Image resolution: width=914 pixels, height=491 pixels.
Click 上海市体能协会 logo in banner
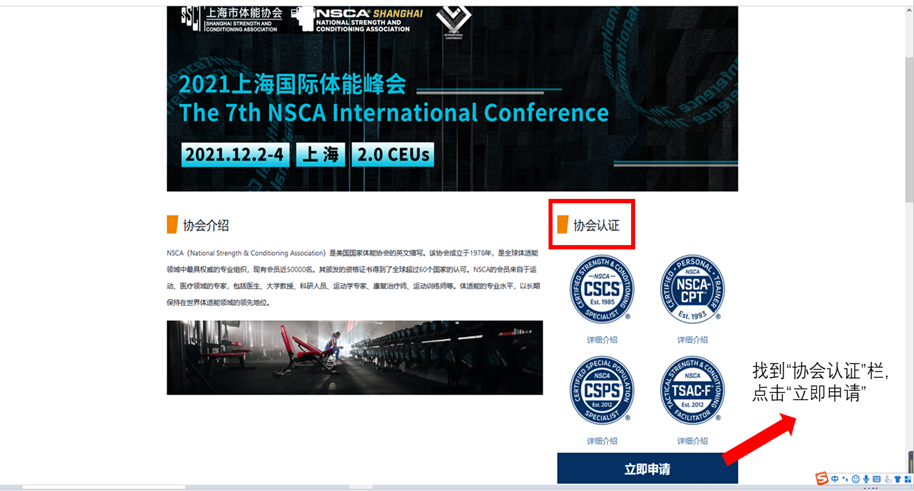pyautogui.click(x=231, y=19)
